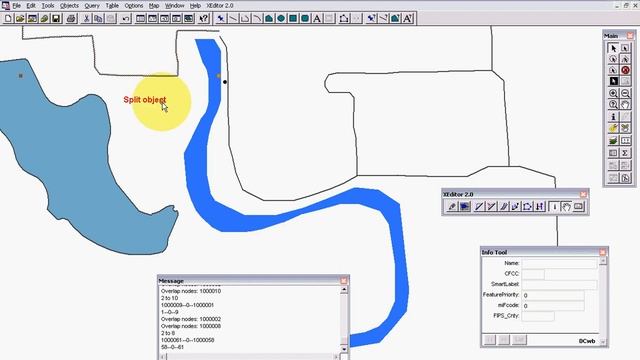
Task: Select the Symbol drawing tool
Action: 220,18
